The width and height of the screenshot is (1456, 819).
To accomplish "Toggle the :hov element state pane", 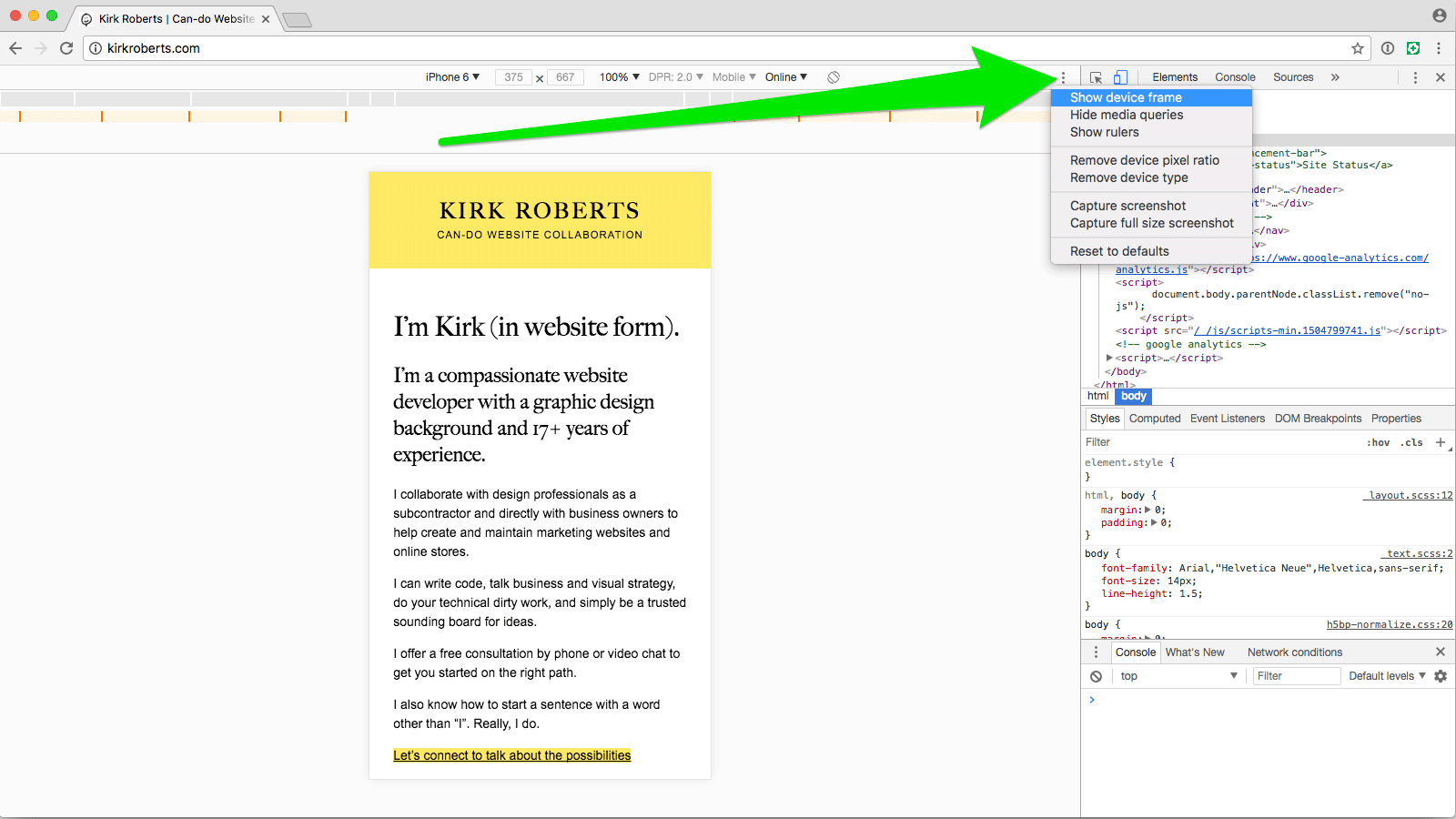I will (1379, 442).
